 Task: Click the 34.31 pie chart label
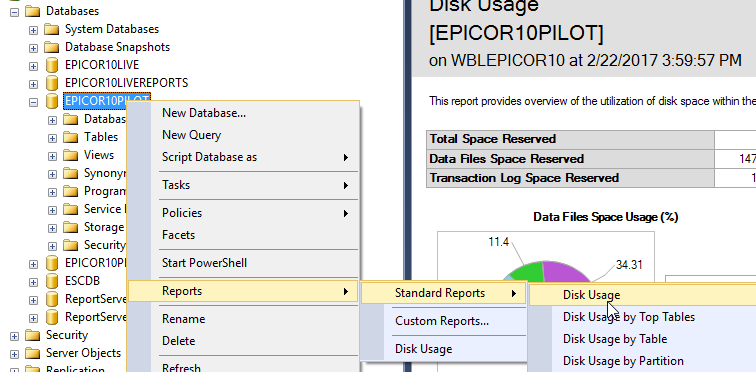629,265
